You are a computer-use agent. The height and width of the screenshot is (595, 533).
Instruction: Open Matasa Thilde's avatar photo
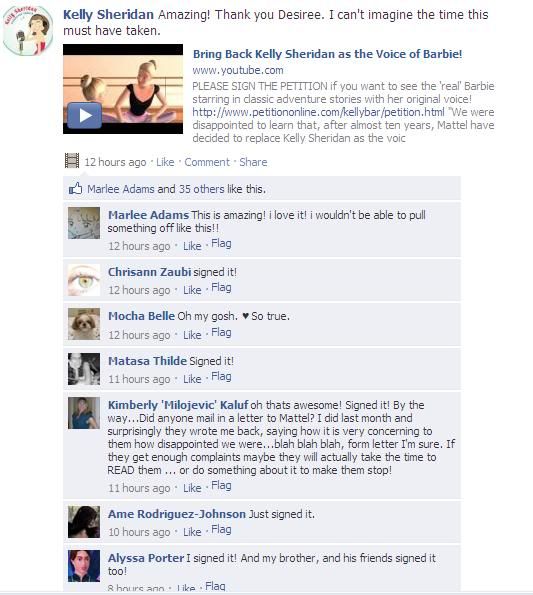pyautogui.click(x=84, y=369)
